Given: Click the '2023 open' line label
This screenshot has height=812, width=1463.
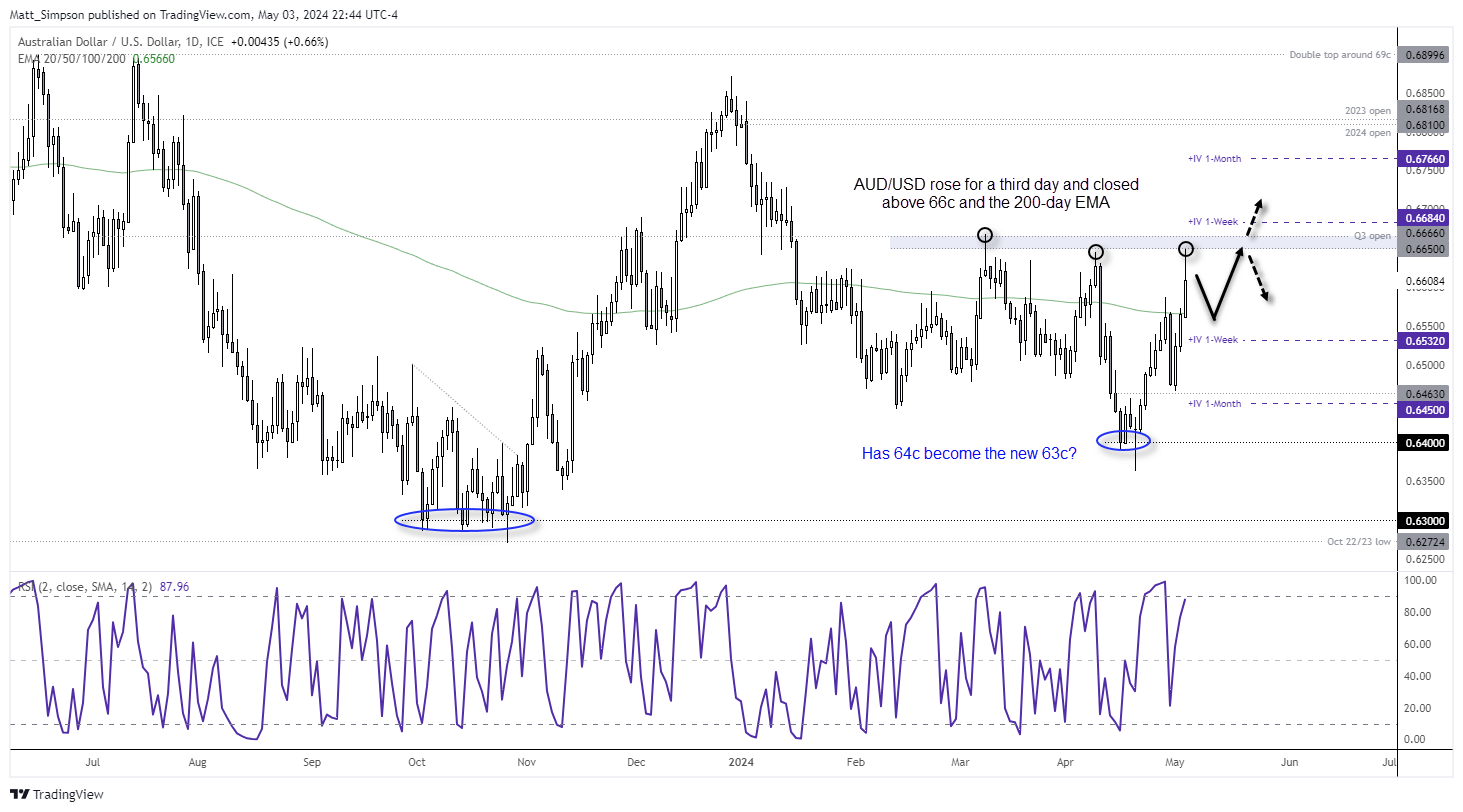Looking at the screenshot, I should click(1368, 110).
